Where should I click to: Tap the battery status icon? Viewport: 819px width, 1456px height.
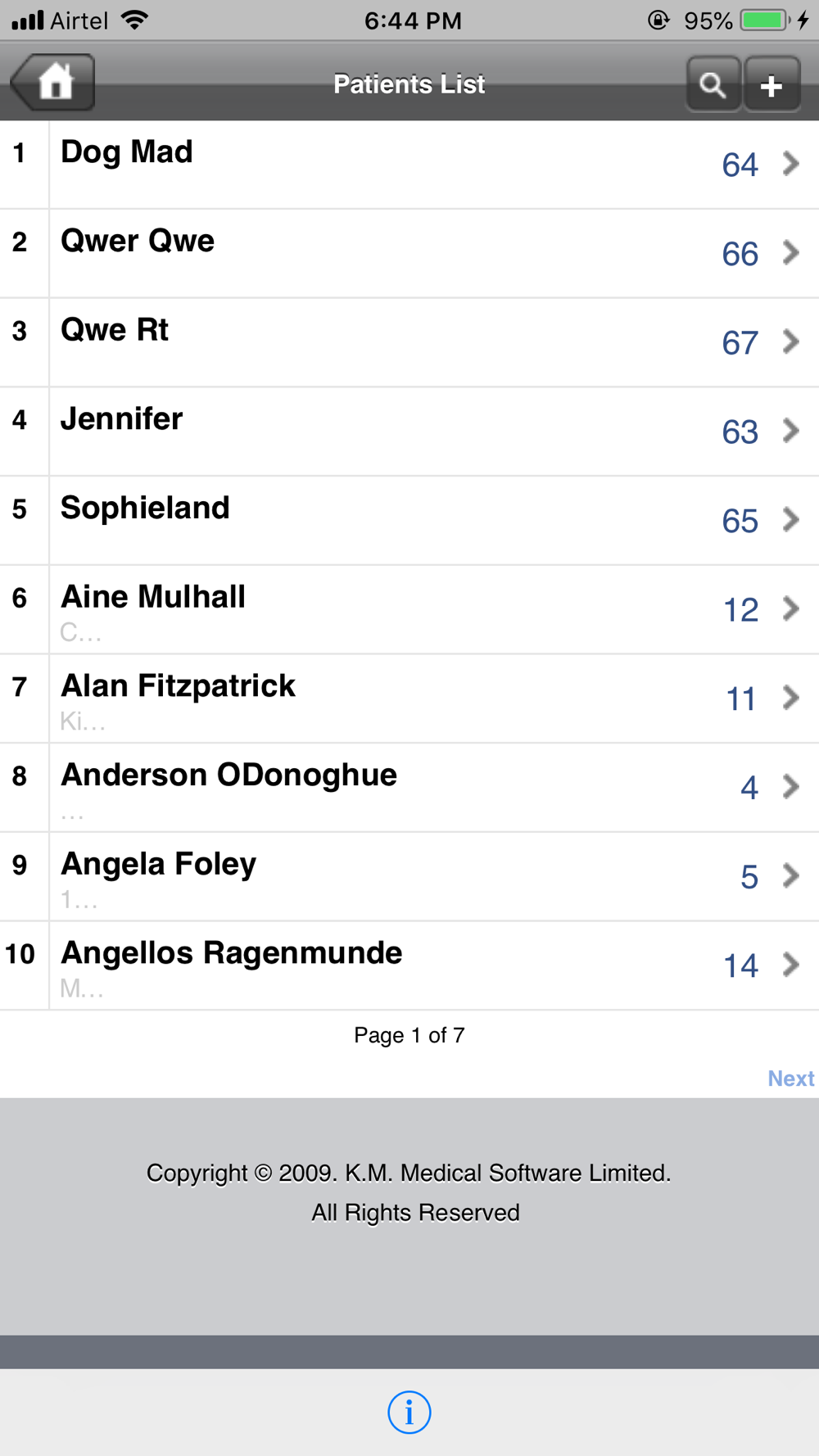coord(763,20)
